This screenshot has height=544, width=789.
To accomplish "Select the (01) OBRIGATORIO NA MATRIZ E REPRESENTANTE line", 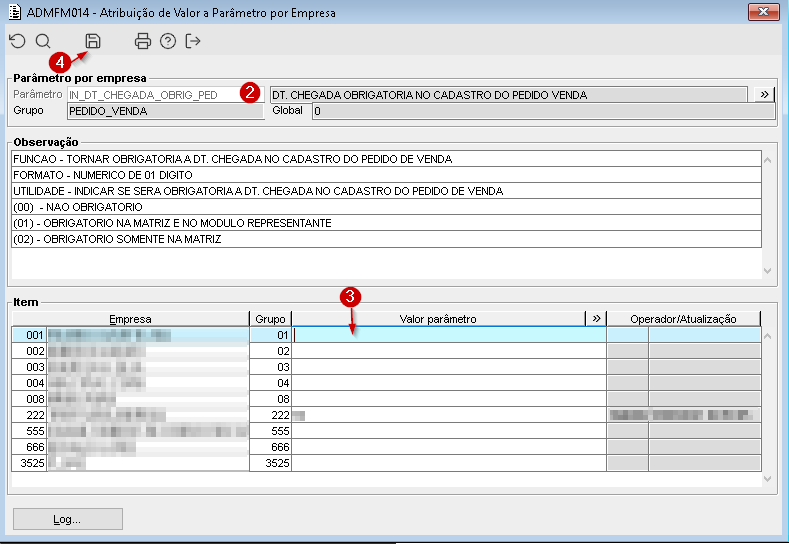I will [x=386, y=223].
